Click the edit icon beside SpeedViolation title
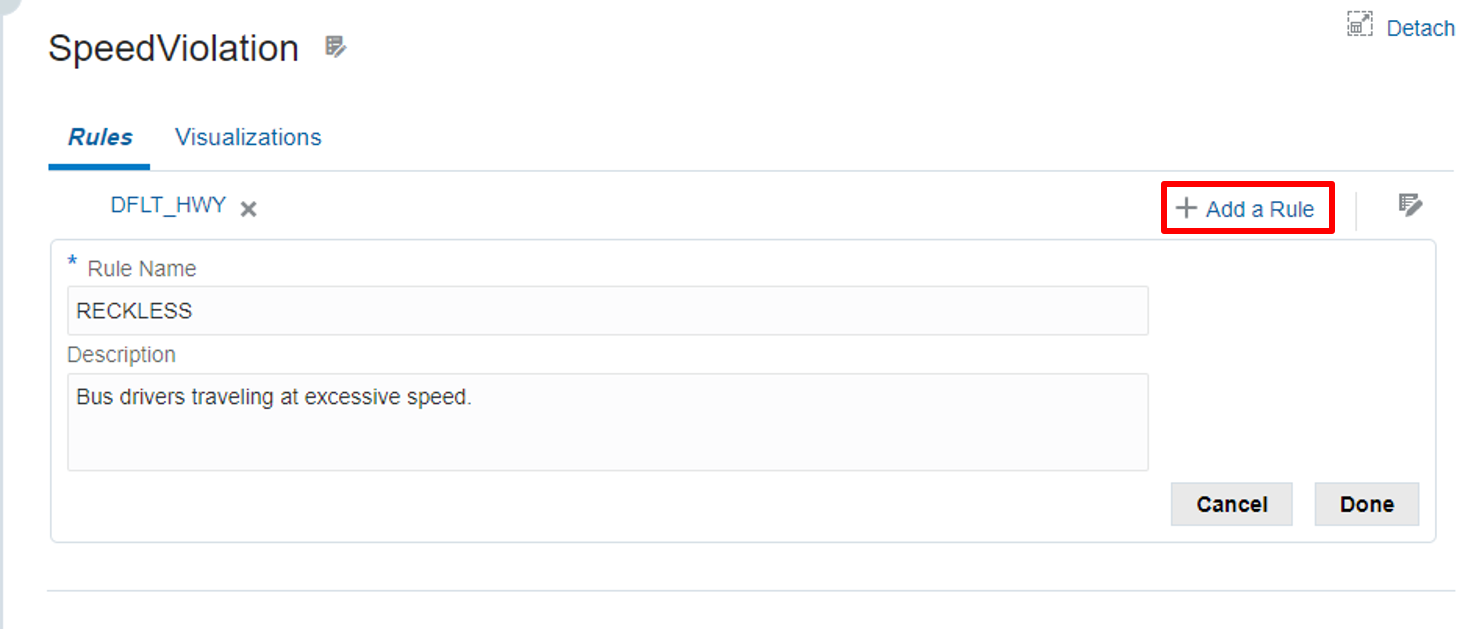The image size is (1482, 629). click(335, 47)
